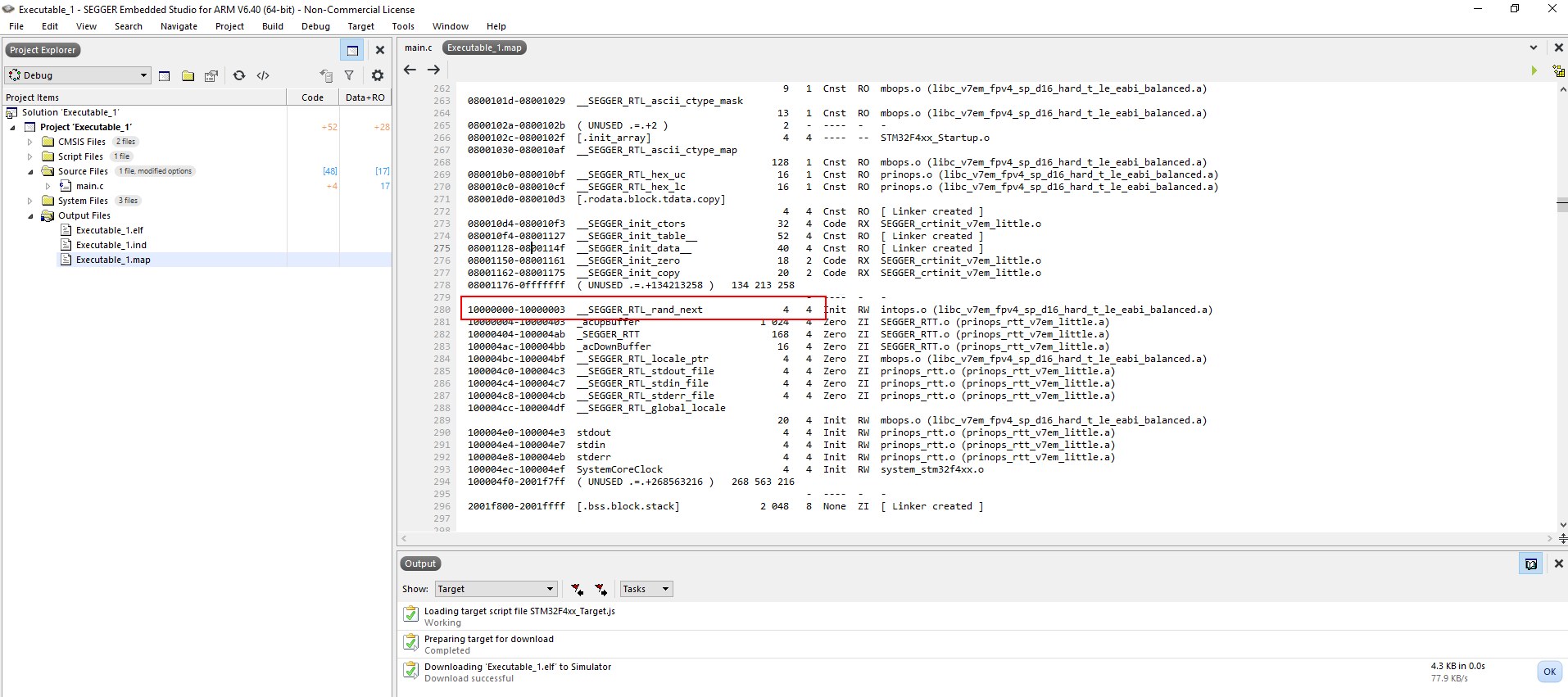This screenshot has height=697, width=1568.
Task: Collapse the Source Files folder
Action: pos(30,171)
